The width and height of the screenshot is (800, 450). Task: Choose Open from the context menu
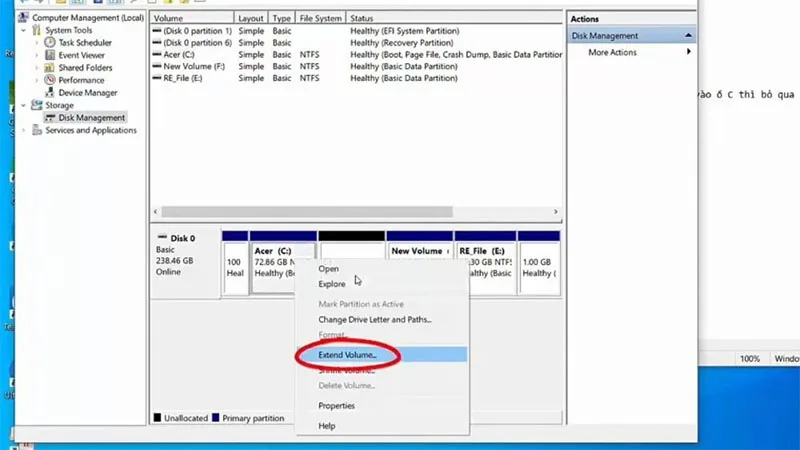(329, 268)
